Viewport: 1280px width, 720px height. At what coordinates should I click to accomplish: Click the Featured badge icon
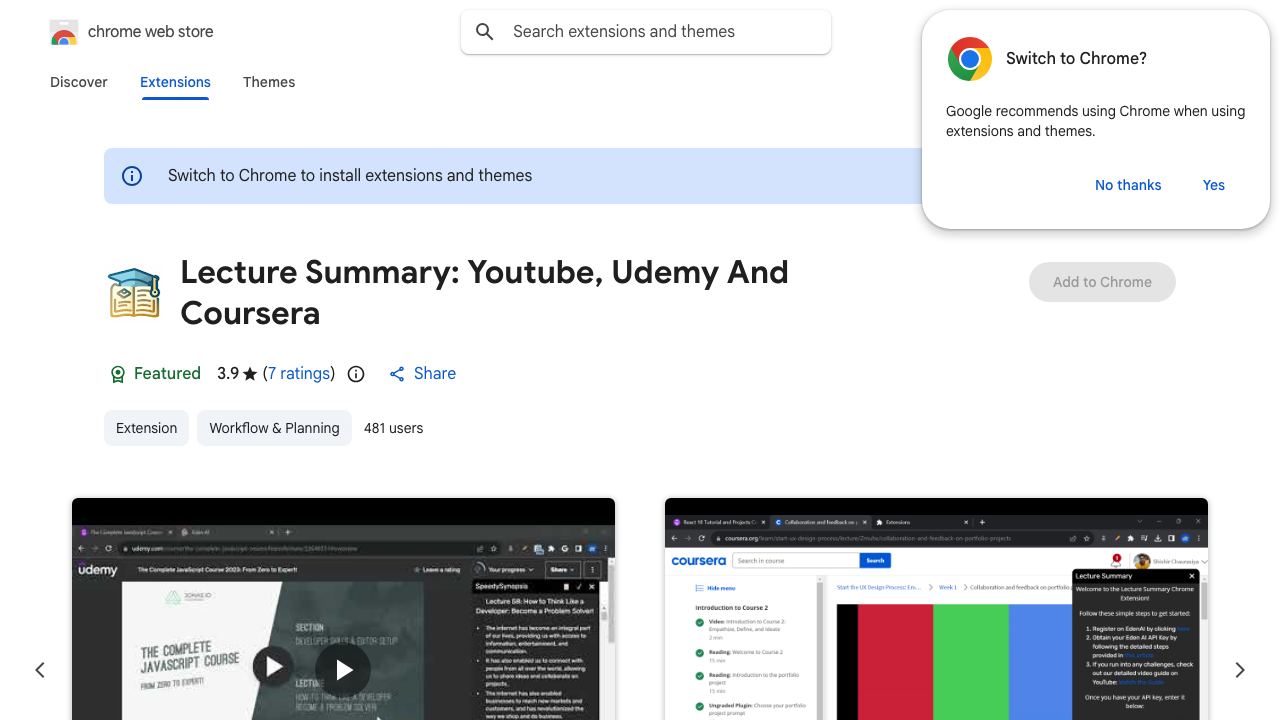tap(117, 374)
